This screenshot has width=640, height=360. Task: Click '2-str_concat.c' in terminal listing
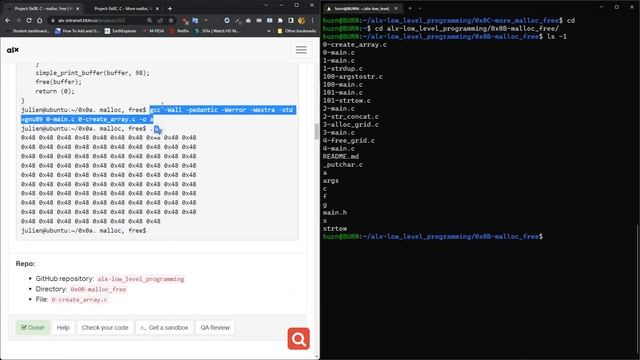pyautogui.click(x=351, y=116)
